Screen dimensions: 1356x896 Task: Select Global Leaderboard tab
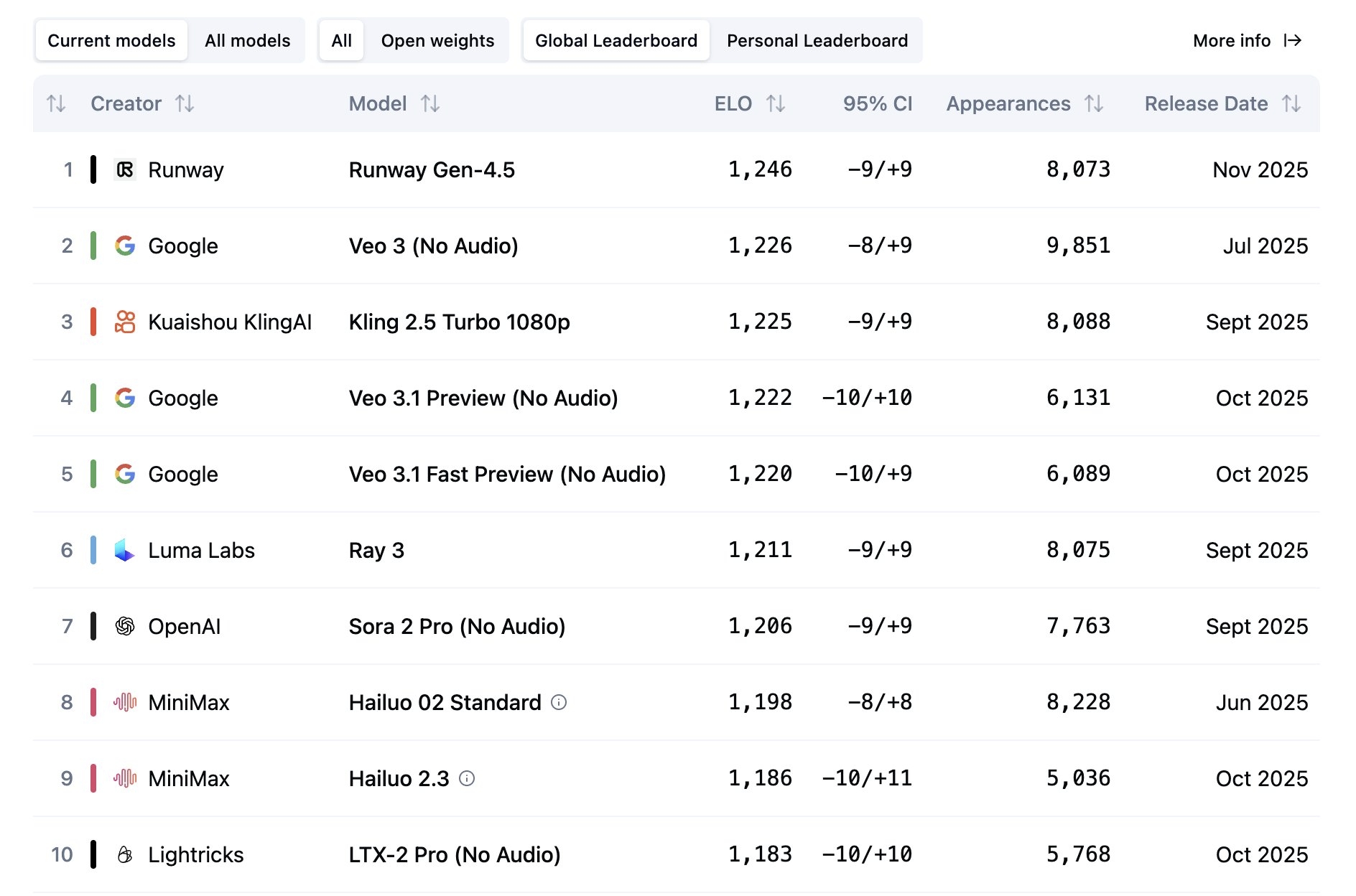coord(616,40)
